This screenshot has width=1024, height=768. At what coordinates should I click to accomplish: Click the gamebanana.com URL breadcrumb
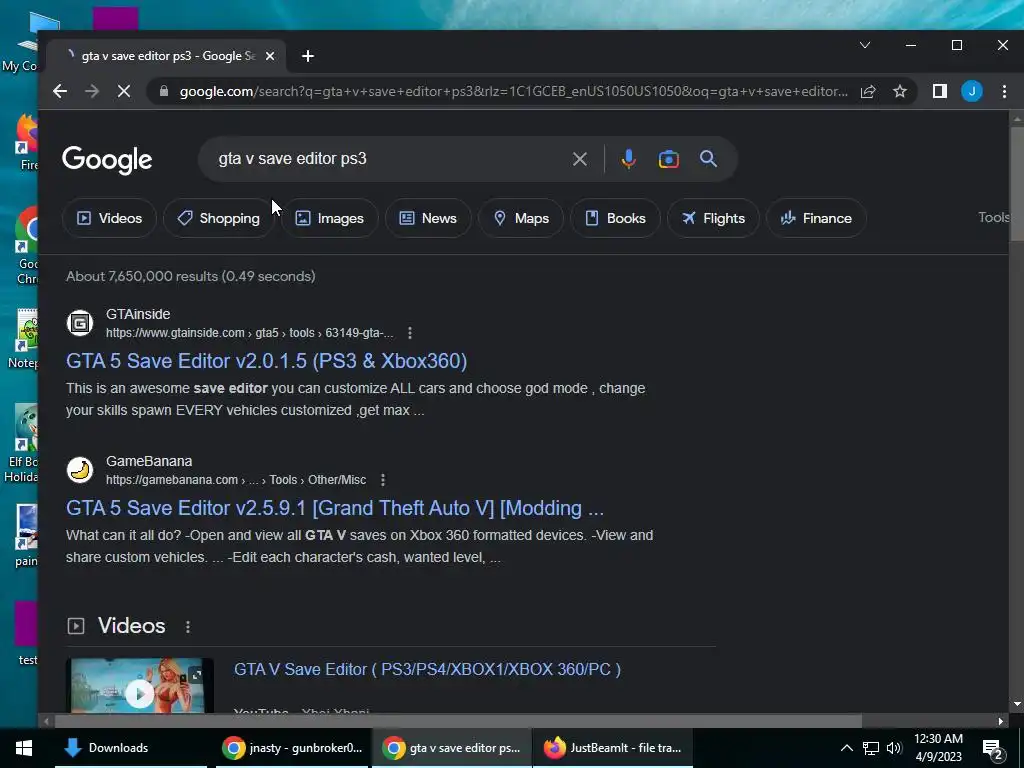(236, 480)
